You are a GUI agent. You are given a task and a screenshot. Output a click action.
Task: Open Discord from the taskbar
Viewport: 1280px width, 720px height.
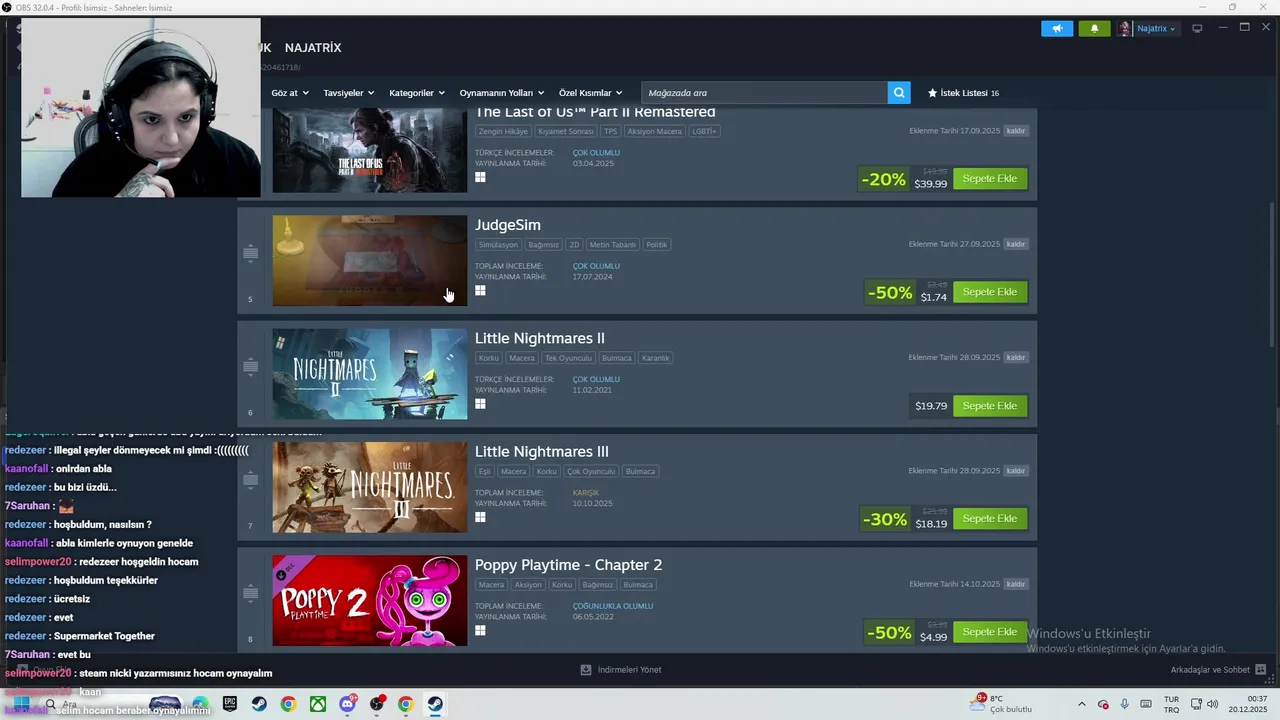[347, 704]
